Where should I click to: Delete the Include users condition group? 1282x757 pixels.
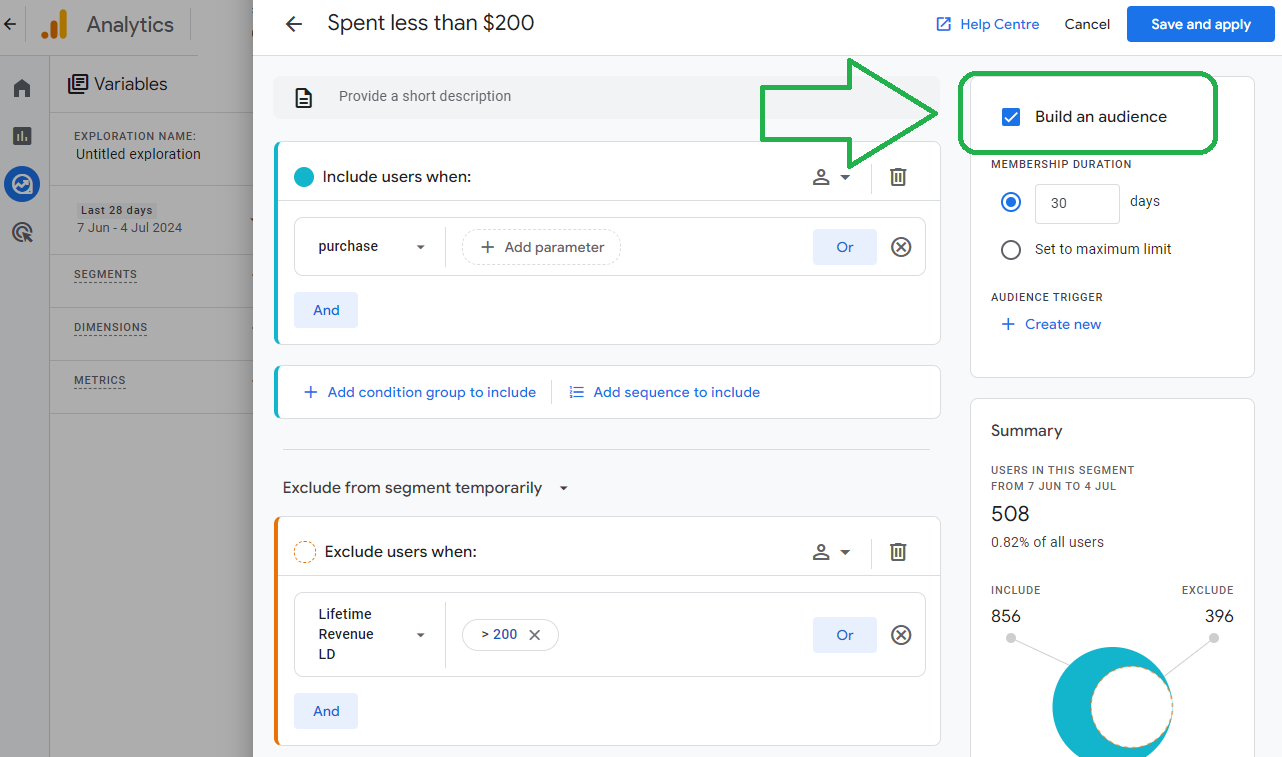pos(898,177)
